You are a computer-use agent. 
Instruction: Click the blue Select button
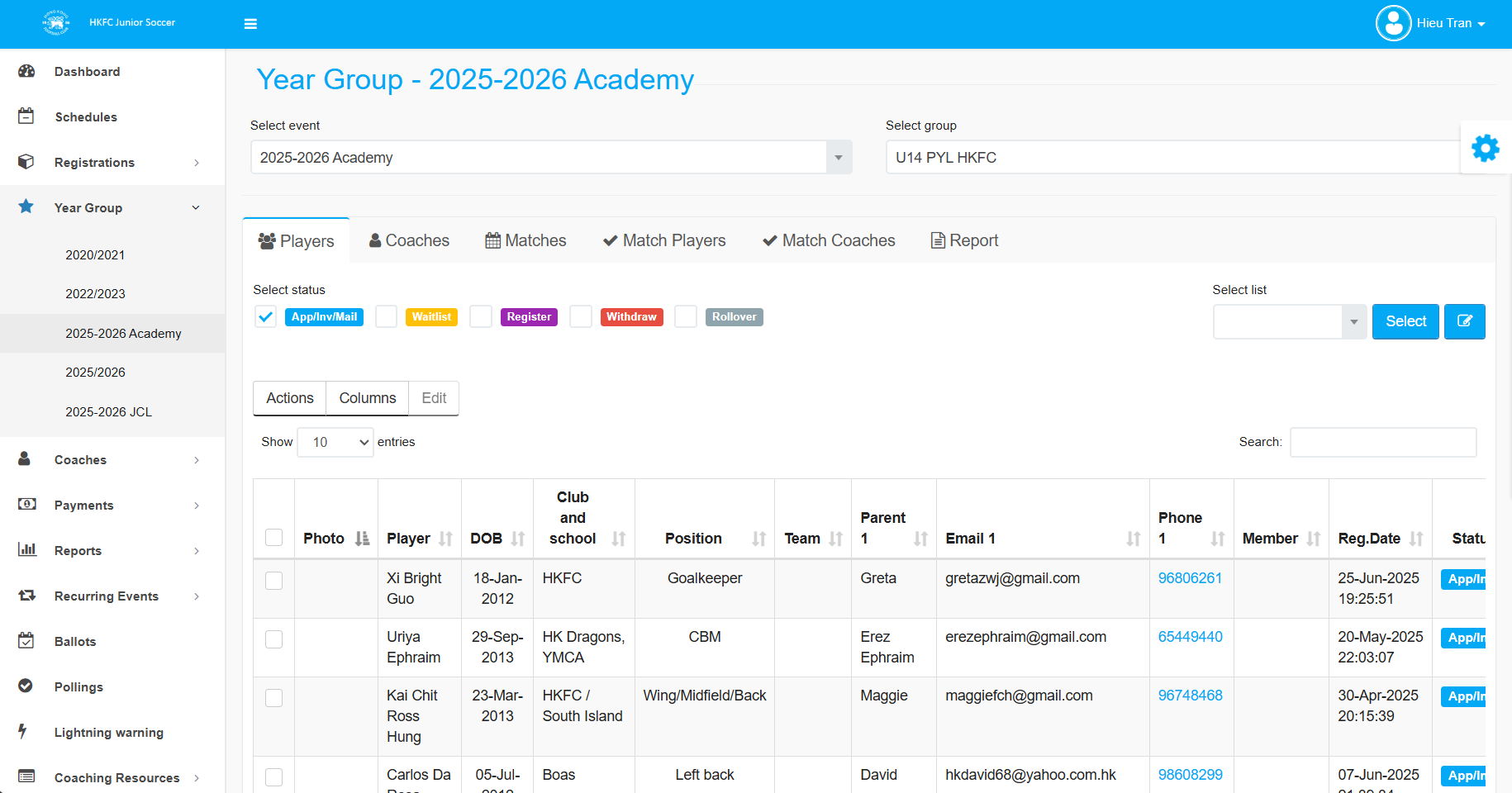[x=1405, y=321]
